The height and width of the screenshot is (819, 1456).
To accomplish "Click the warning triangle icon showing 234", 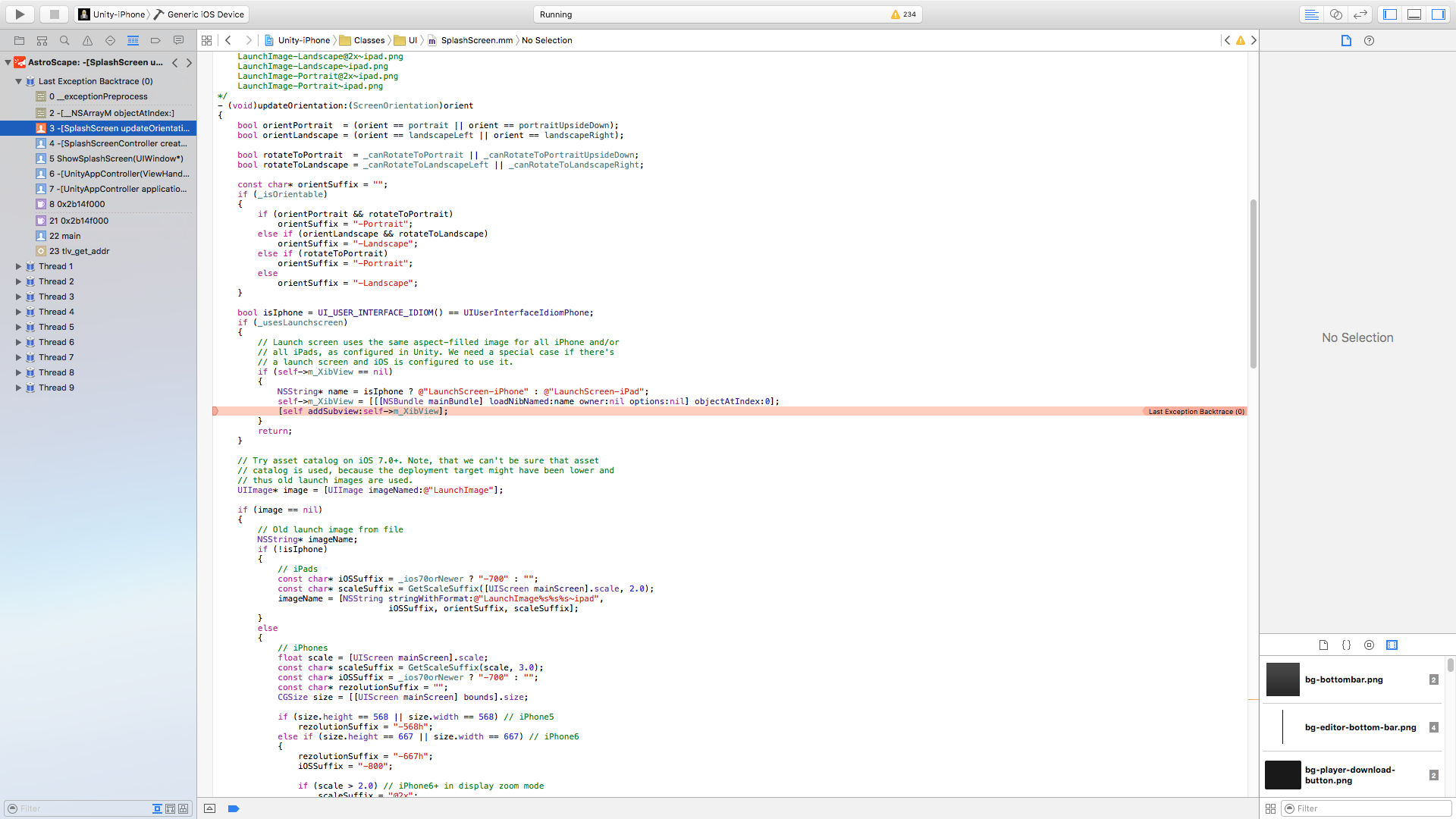I will tap(895, 13).
